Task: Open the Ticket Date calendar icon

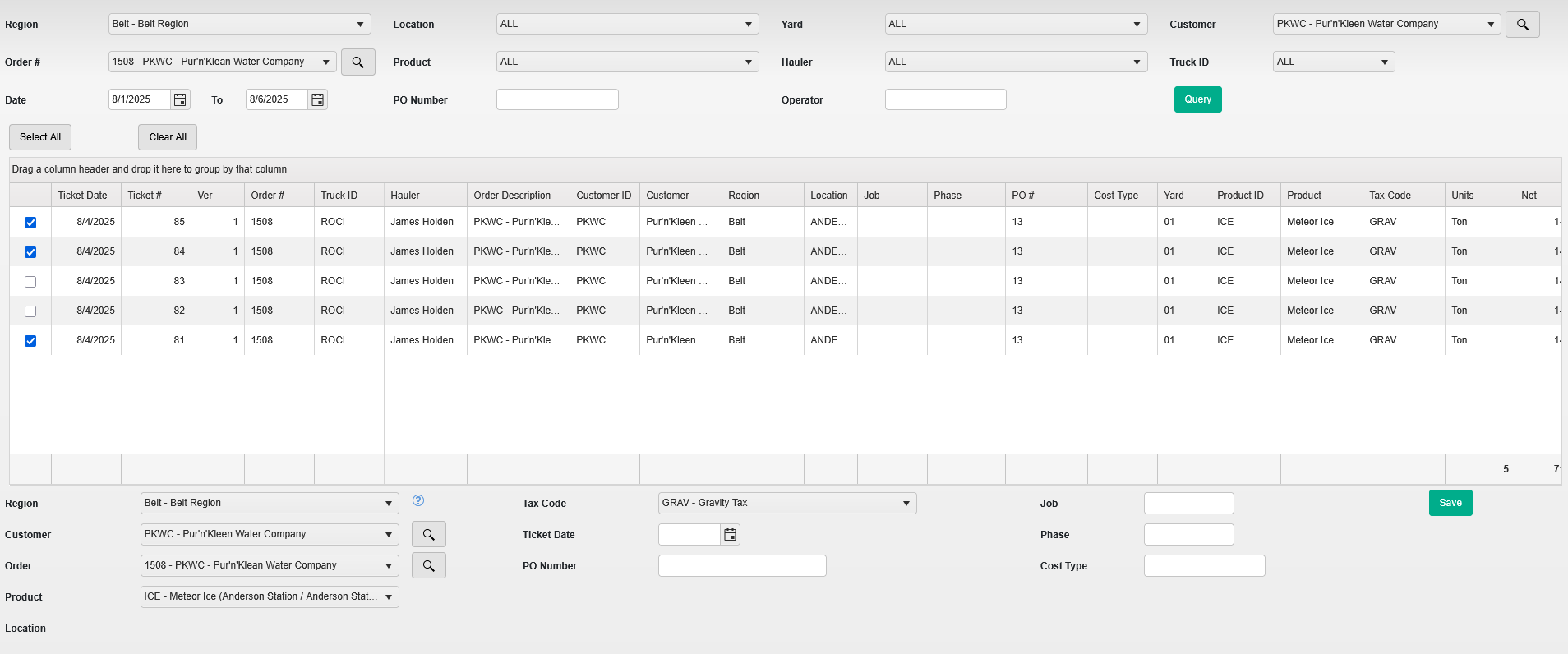Action: pos(730,535)
